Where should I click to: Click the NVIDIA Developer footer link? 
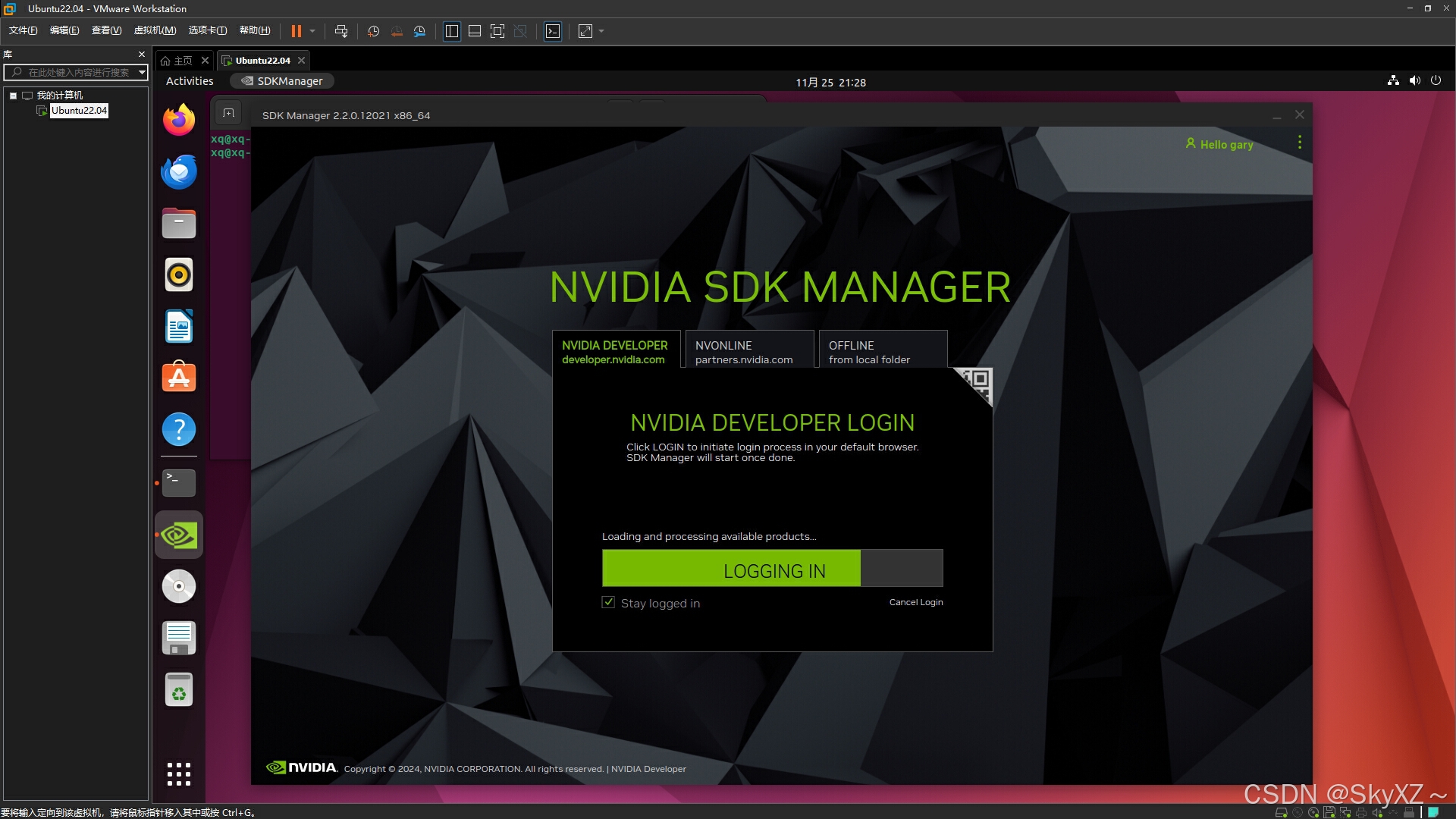click(x=648, y=769)
